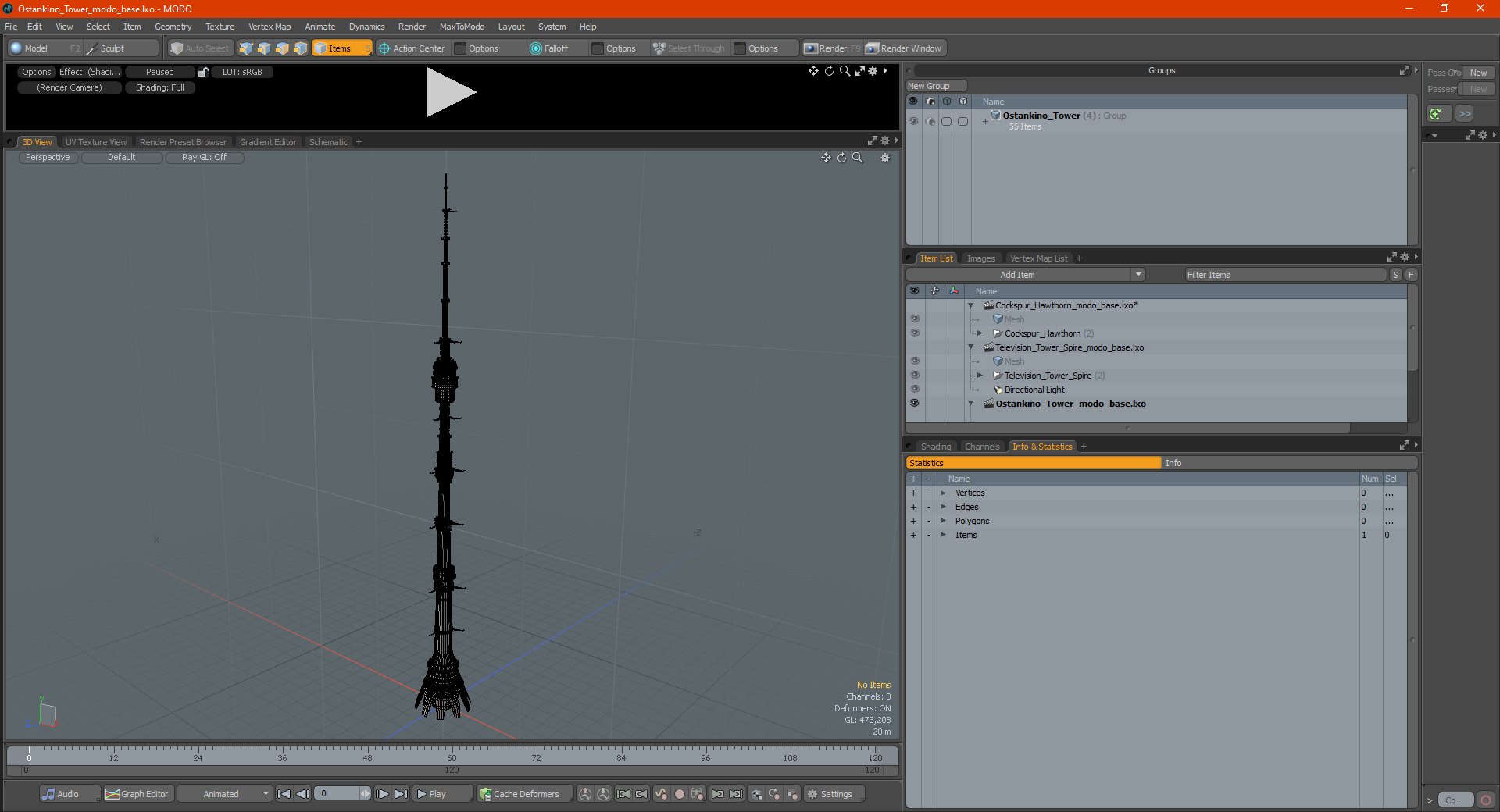
Task: Click plus for Edges statistics row
Action: pyautogui.click(x=913, y=507)
